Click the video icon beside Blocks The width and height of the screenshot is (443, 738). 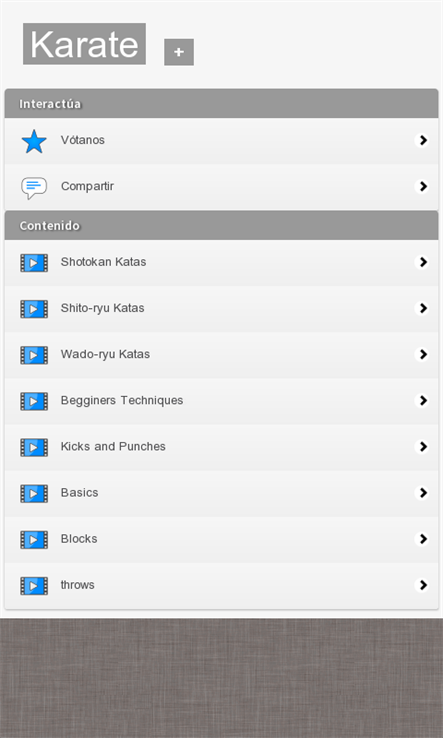(34, 539)
